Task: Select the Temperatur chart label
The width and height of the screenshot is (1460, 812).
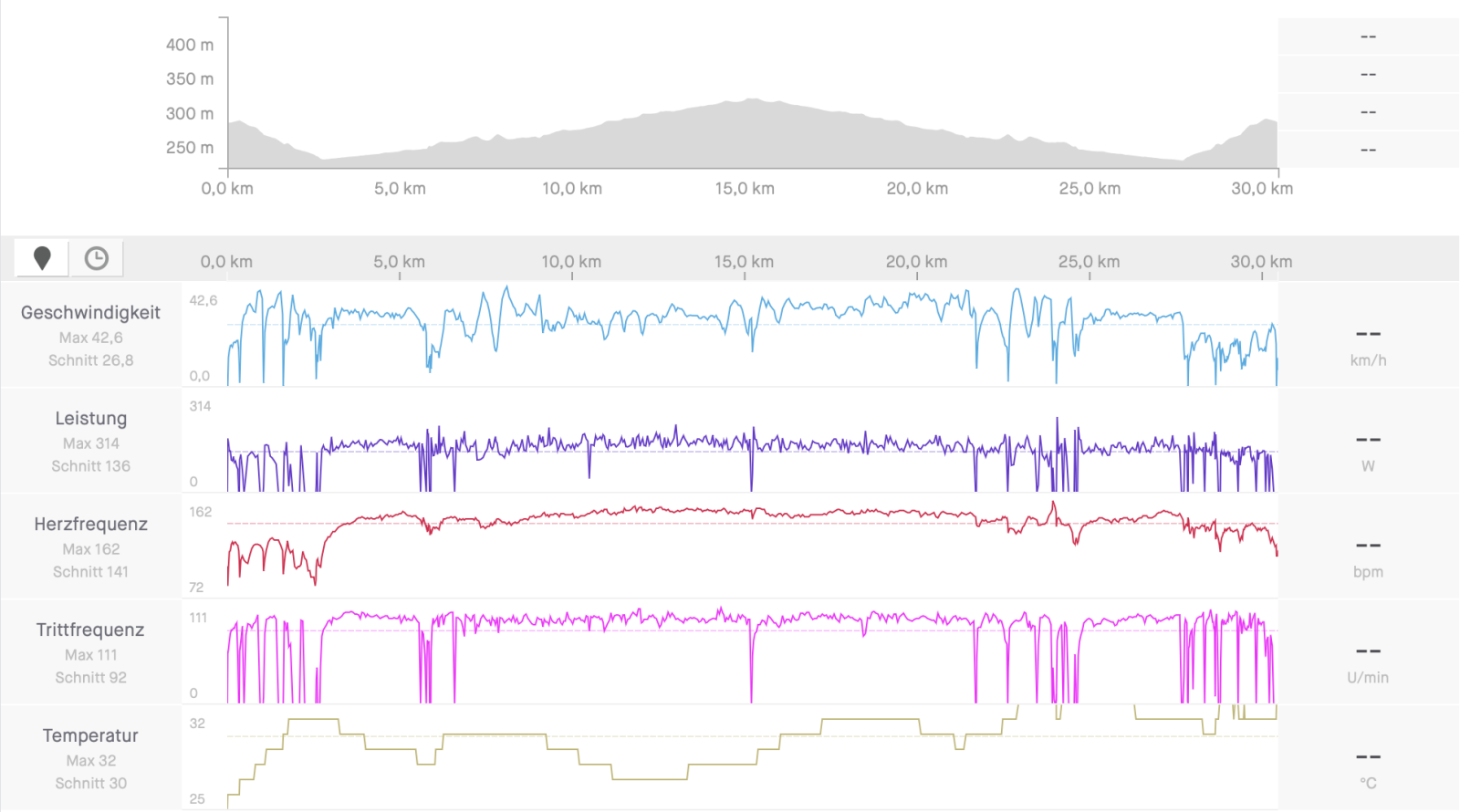Action: coord(90,735)
